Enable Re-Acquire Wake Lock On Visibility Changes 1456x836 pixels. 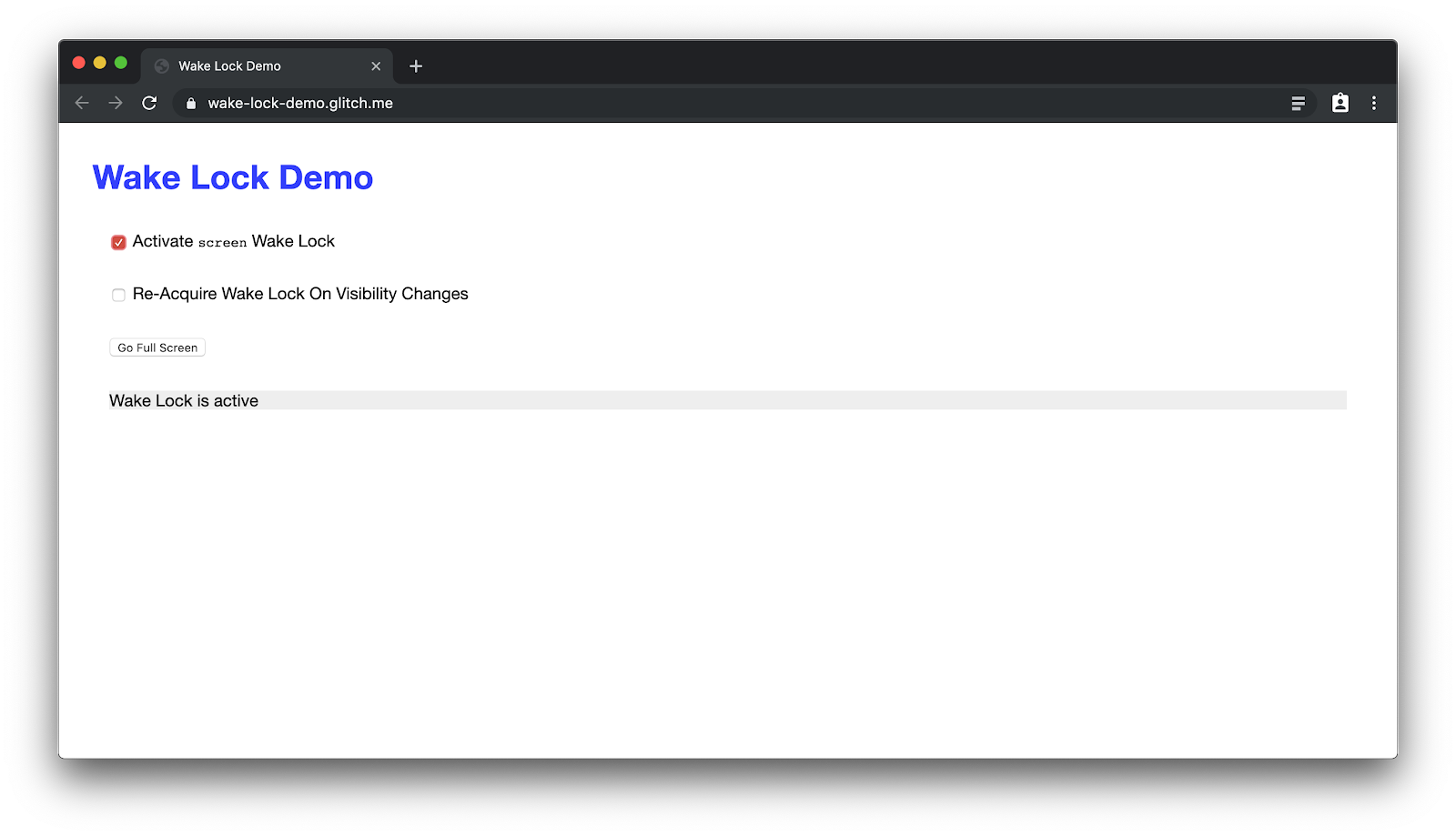point(118,295)
